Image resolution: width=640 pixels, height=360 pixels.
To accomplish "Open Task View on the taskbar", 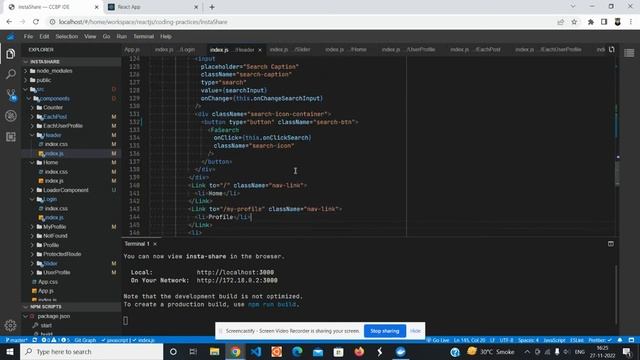I will point(193,351).
